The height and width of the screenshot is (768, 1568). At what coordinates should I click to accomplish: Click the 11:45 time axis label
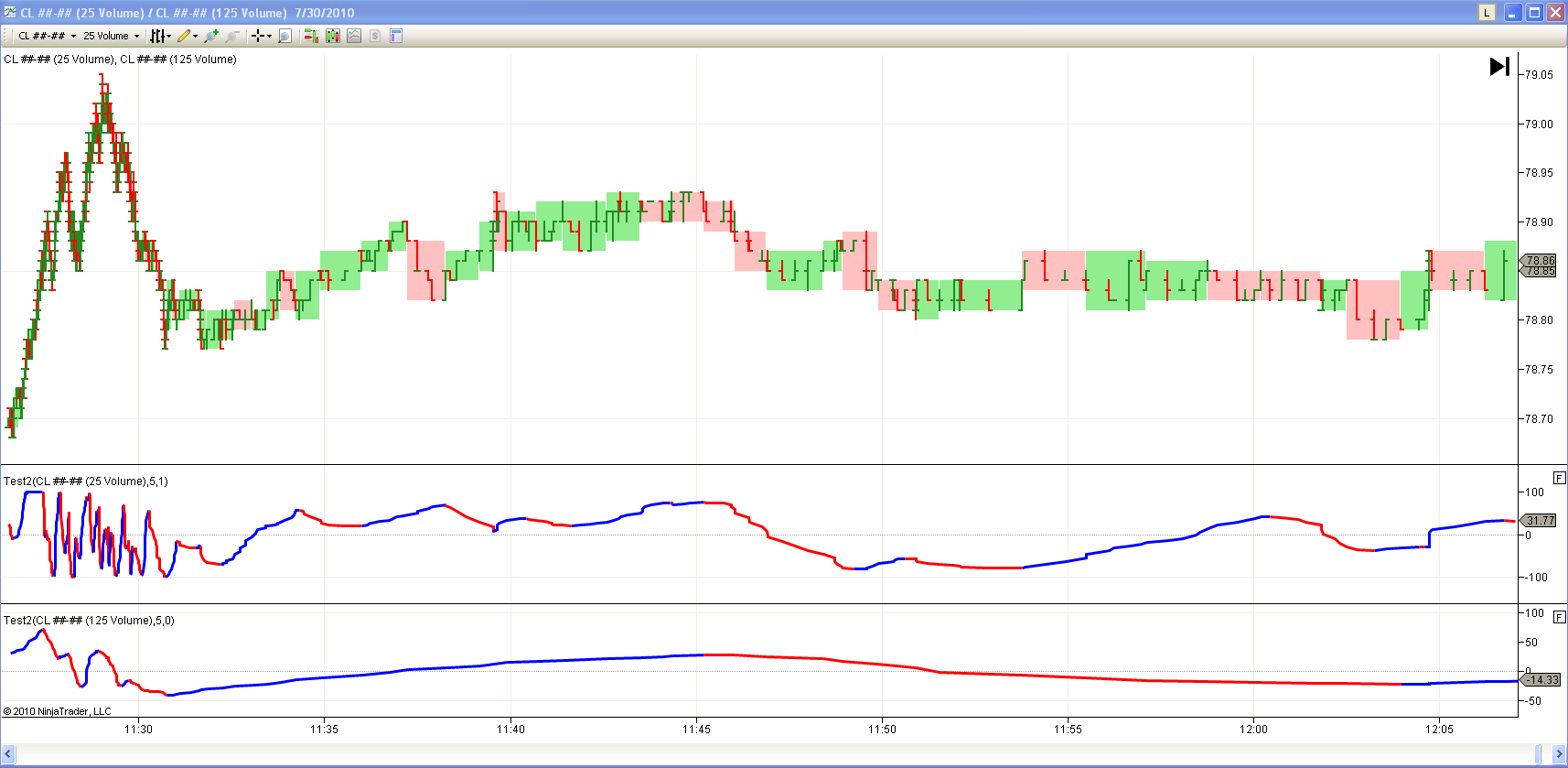tap(696, 730)
